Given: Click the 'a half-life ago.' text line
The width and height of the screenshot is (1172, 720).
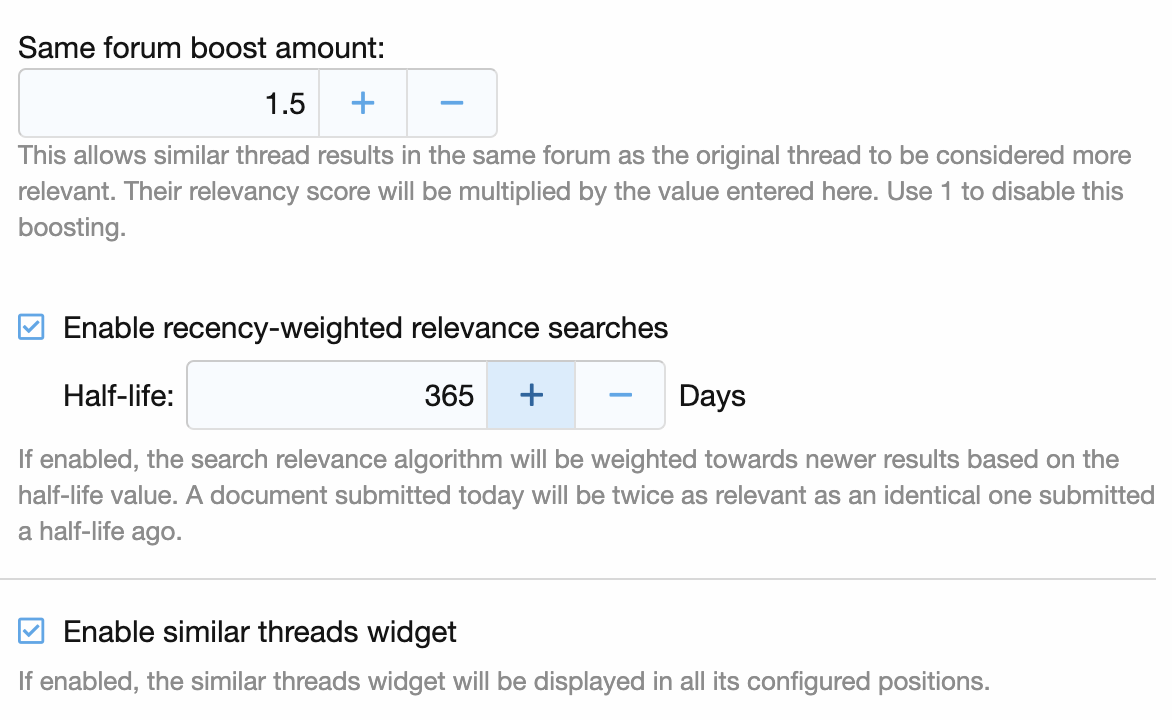Looking at the screenshot, I should [x=100, y=532].
